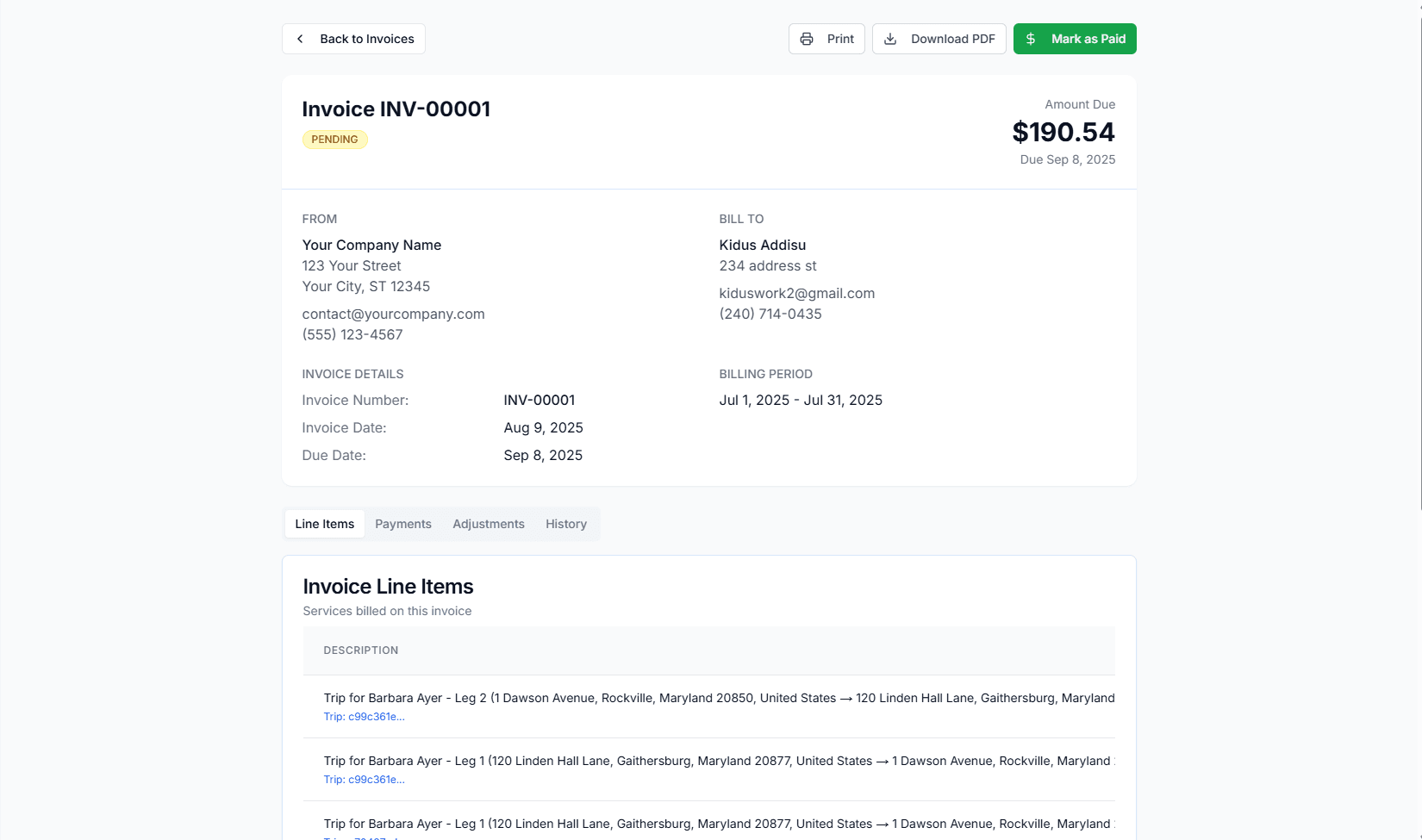This screenshot has height=840, width=1422.
Task: Click the download icon beside Download PDF
Action: pyautogui.click(x=889, y=39)
